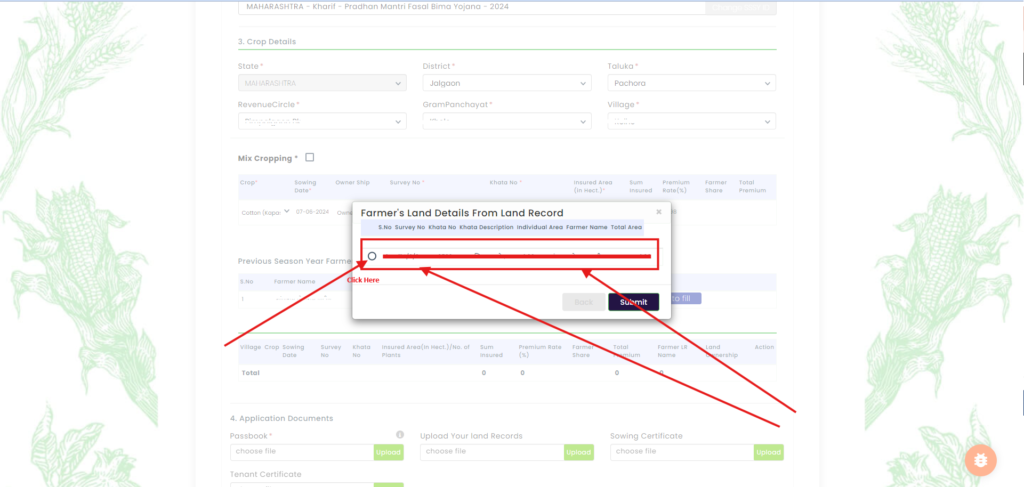This screenshot has height=487, width=1024.
Task: Click the Passbook info icon
Action: pyautogui.click(x=400, y=435)
